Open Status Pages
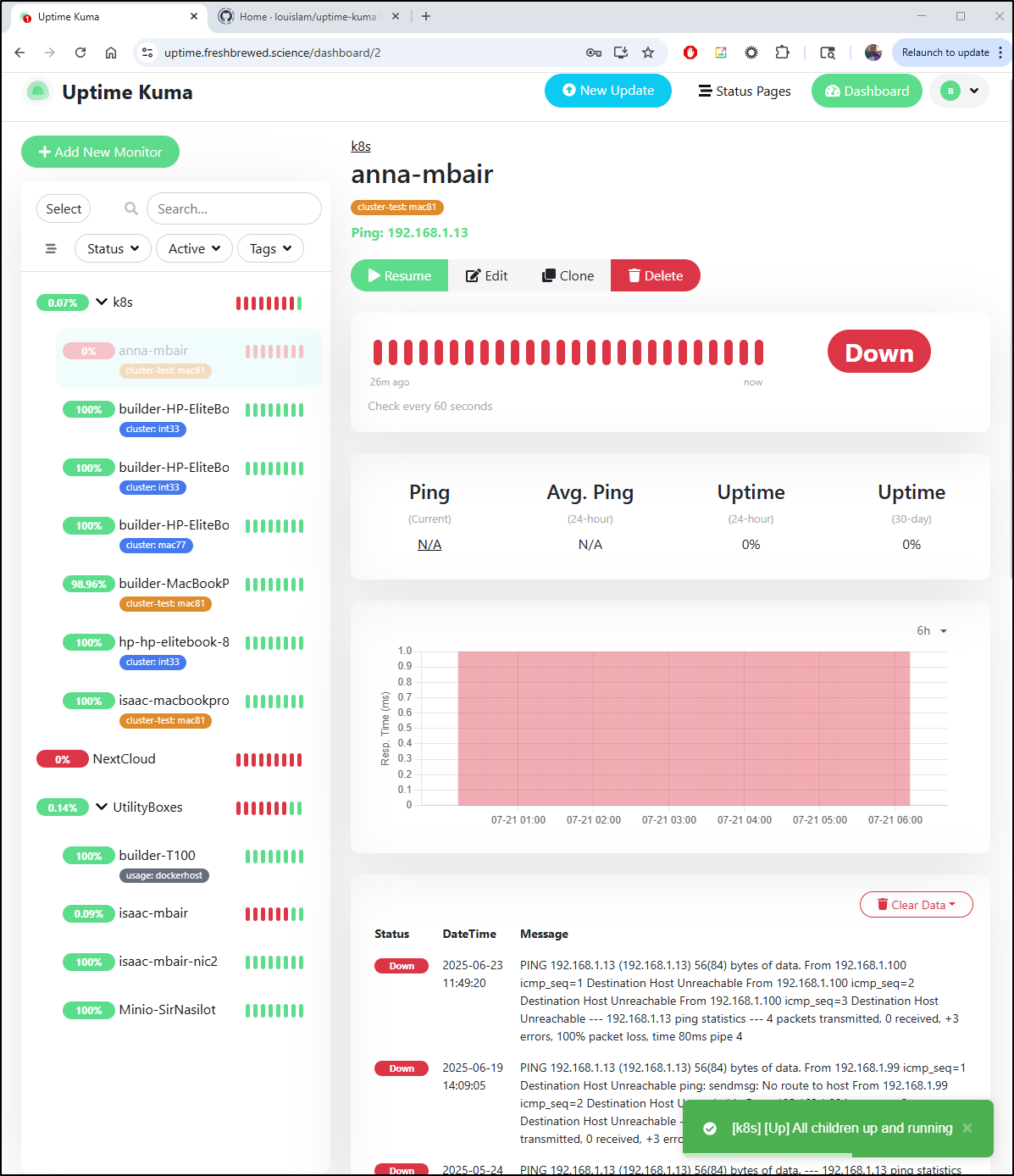1014x1176 pixels. coord(745,91)
